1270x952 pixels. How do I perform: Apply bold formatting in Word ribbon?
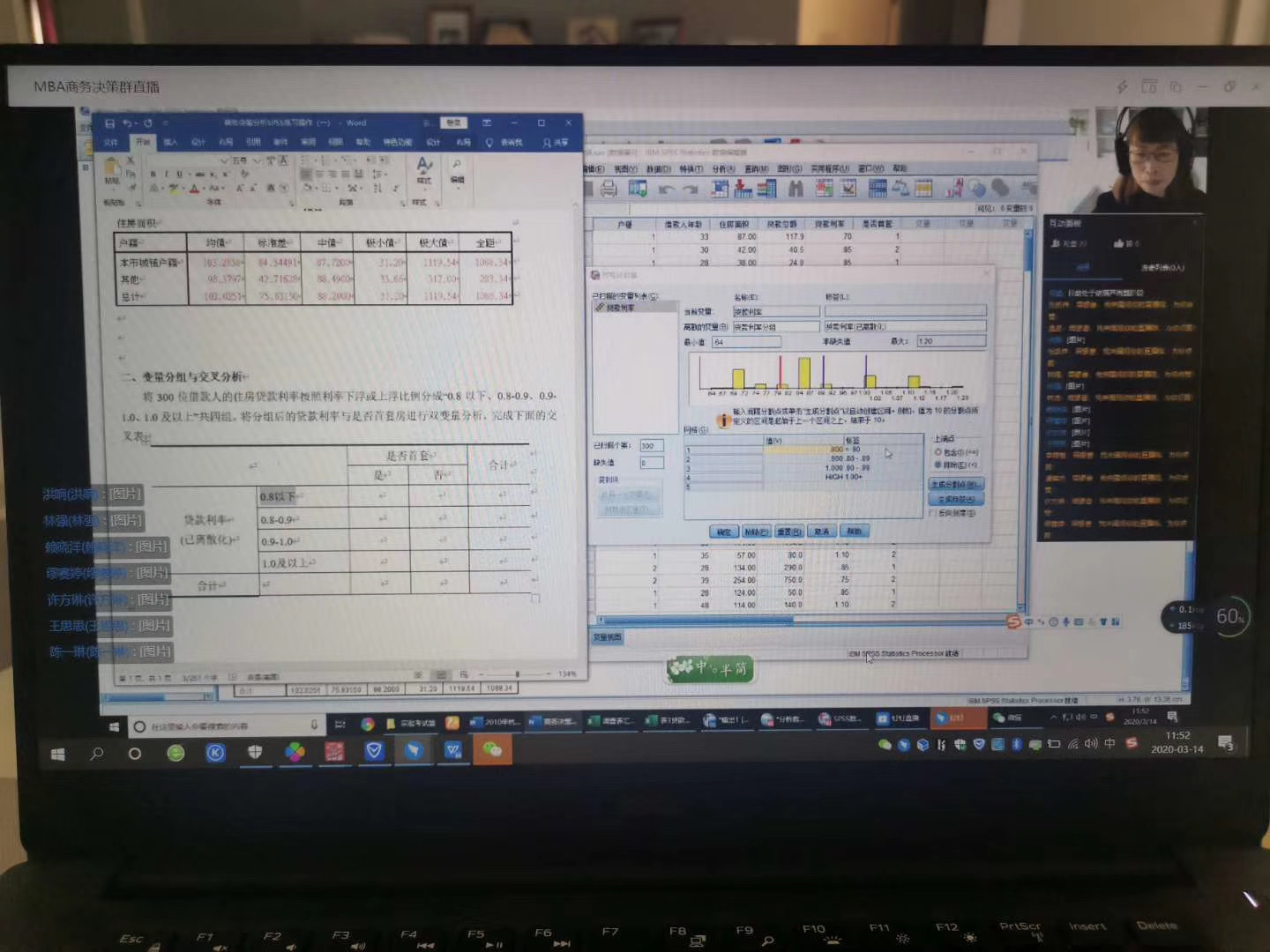click(153, 175)
